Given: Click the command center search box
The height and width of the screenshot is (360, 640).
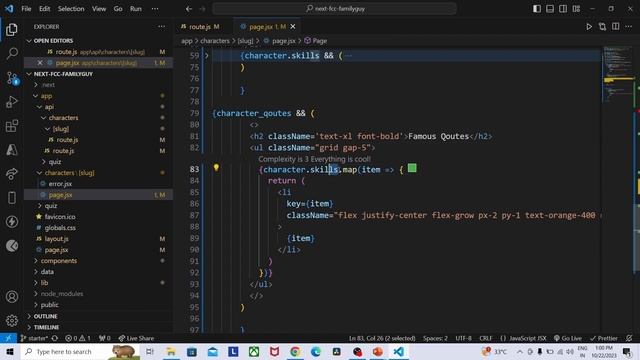Looking at the screenshot, I should pos(335,9).
